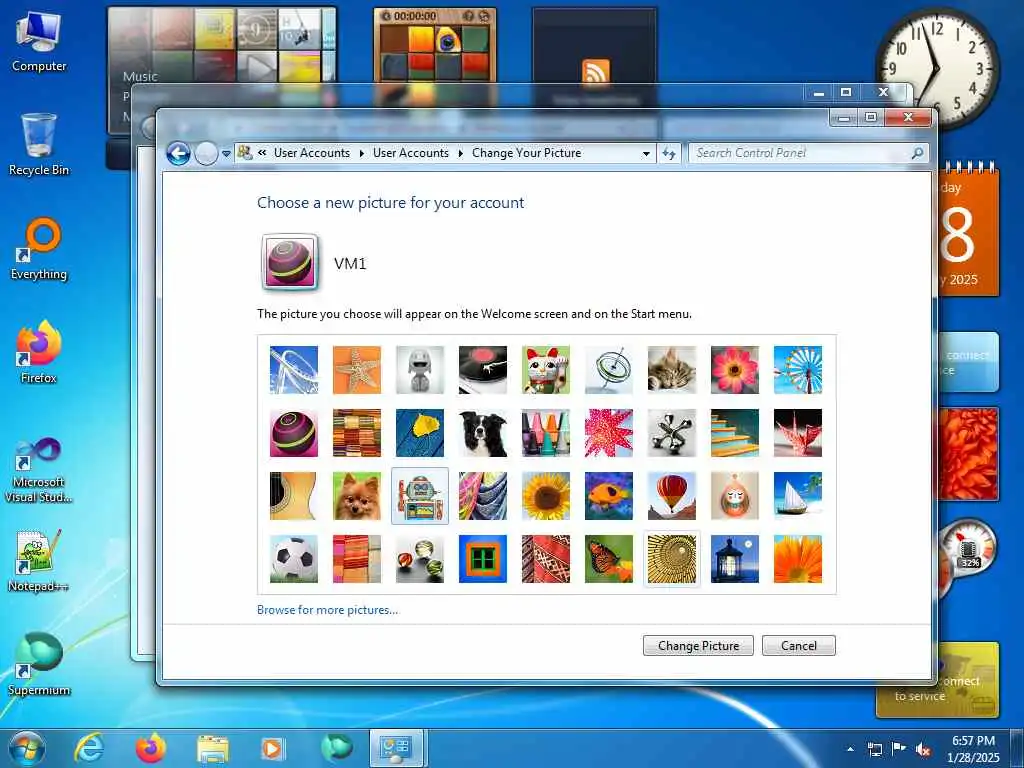The width and height of the screenshot is (1024, 768).
Task: Open Windows Media Player taskbar icon
Action: [x=273, y=748]
